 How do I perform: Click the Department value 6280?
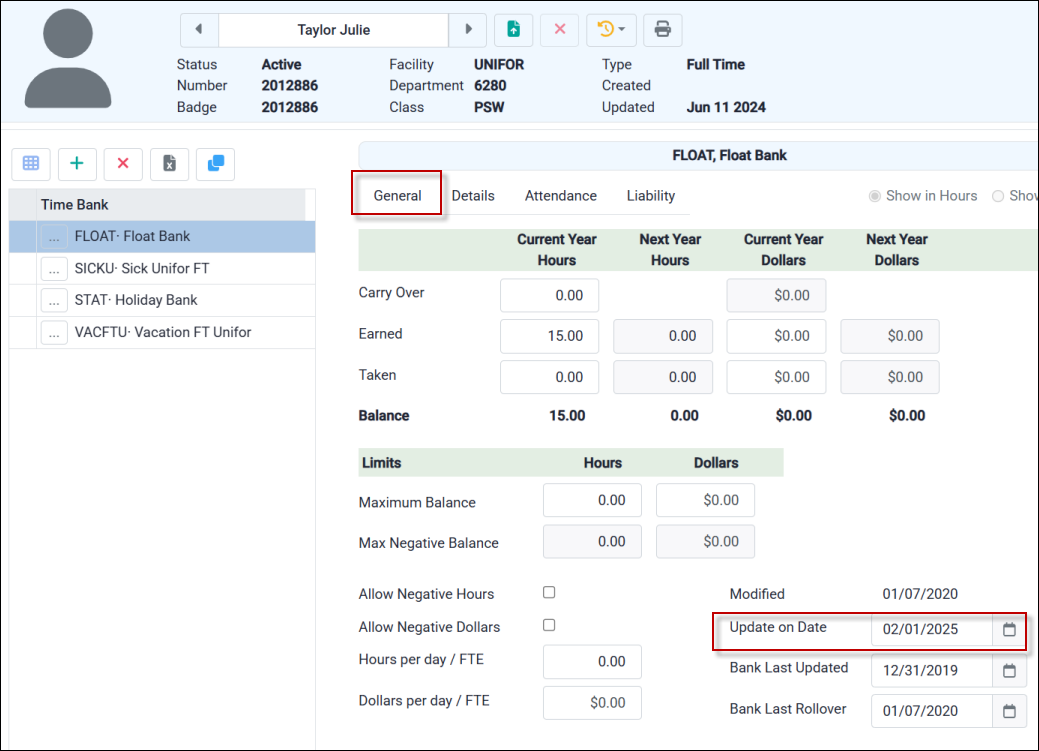click(490, 86)
